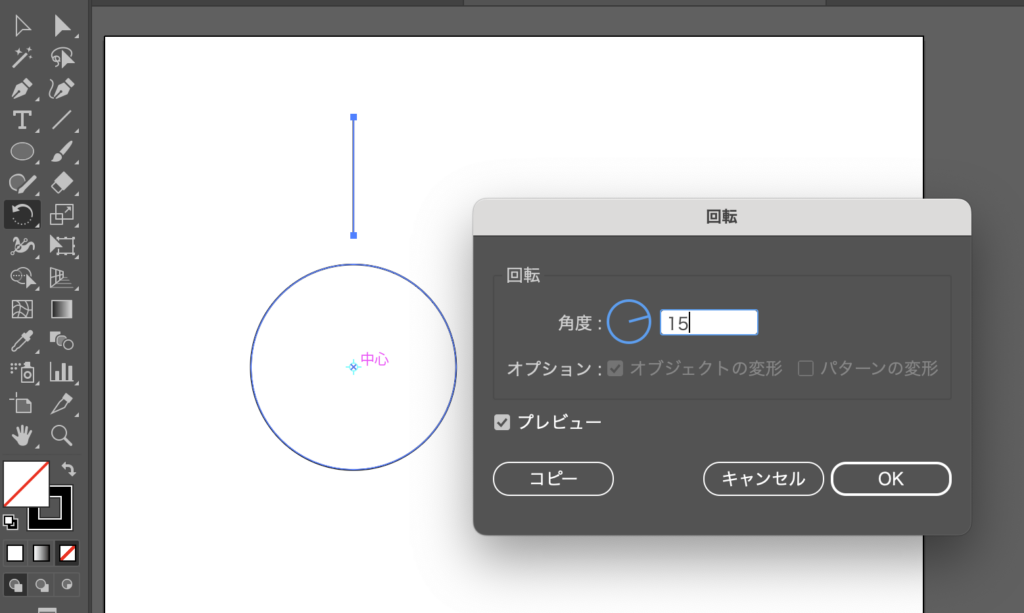The width and height of the screenshot is (1024, 613).
Task: Click the fill color swatch
Action: pos(26,484)
